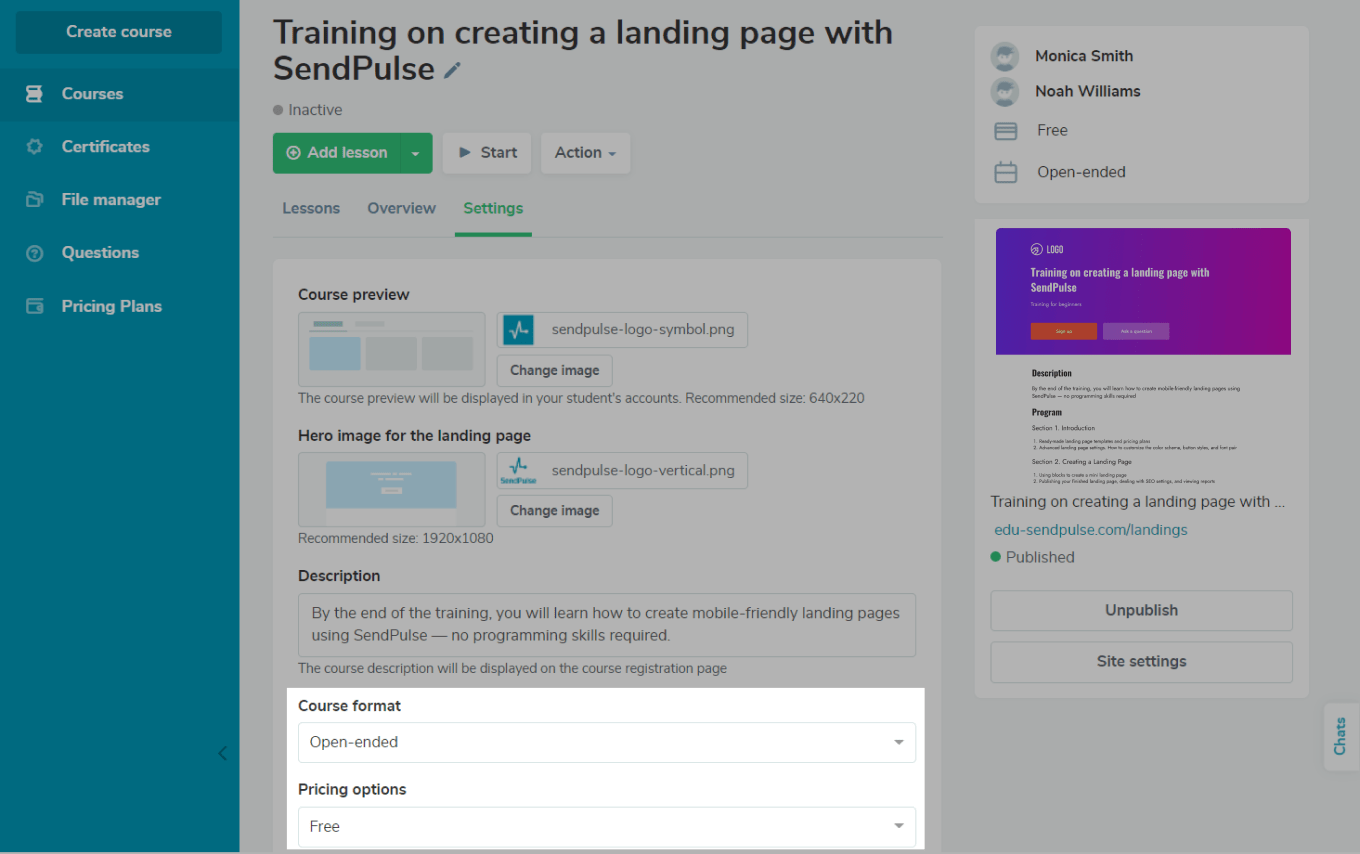Open the Chats side panel
This screenshot has width=1360, height=854.
[x=1341, y=736]
